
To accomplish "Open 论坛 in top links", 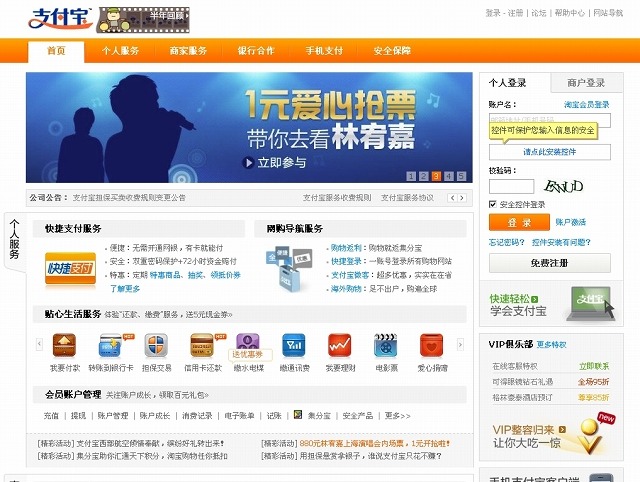I will click(539, 13).
